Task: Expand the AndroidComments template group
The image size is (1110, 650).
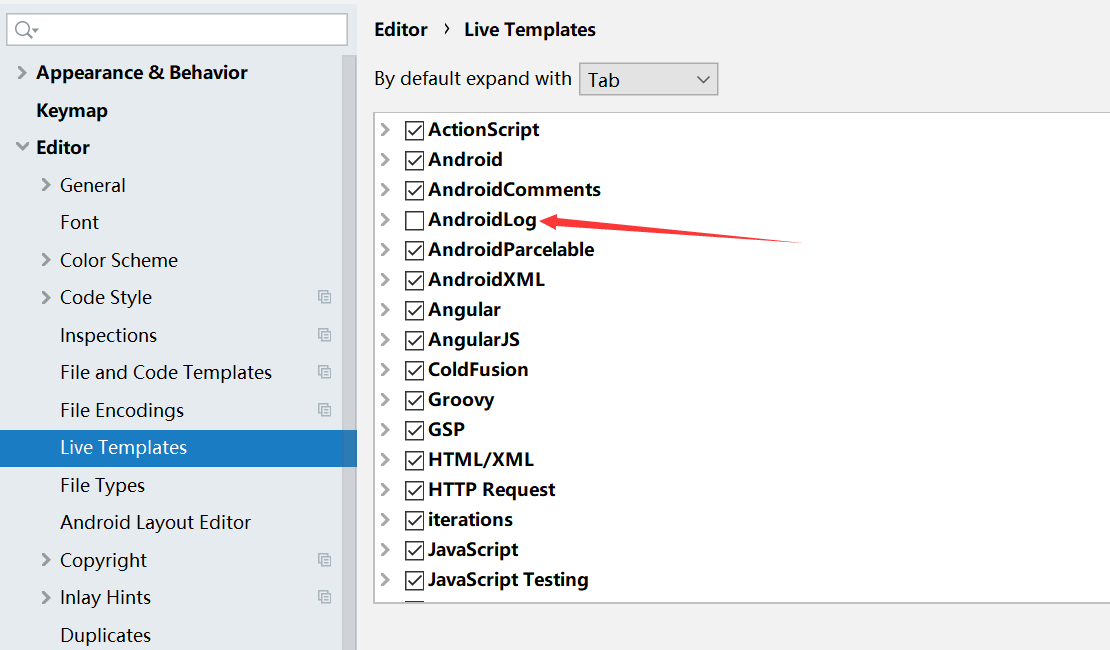Action: point(385,190)
